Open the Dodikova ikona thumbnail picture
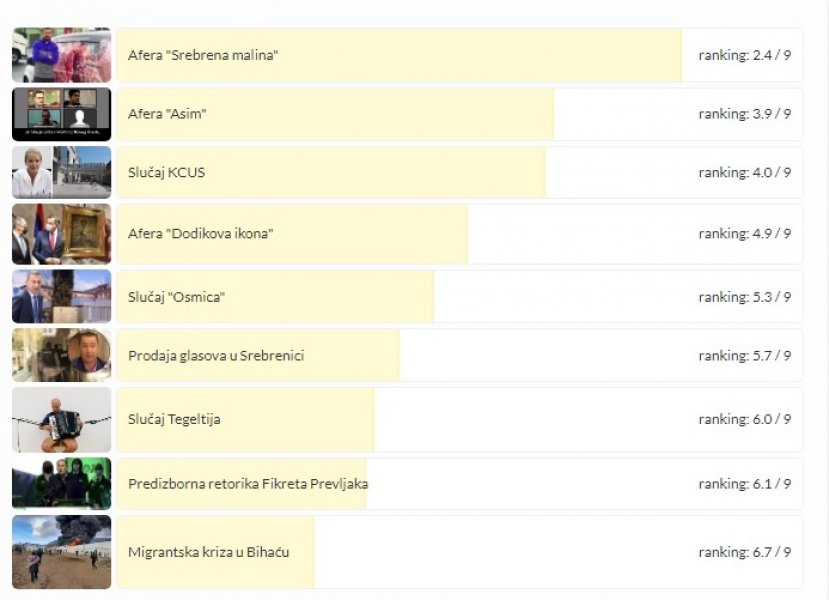 61,234
